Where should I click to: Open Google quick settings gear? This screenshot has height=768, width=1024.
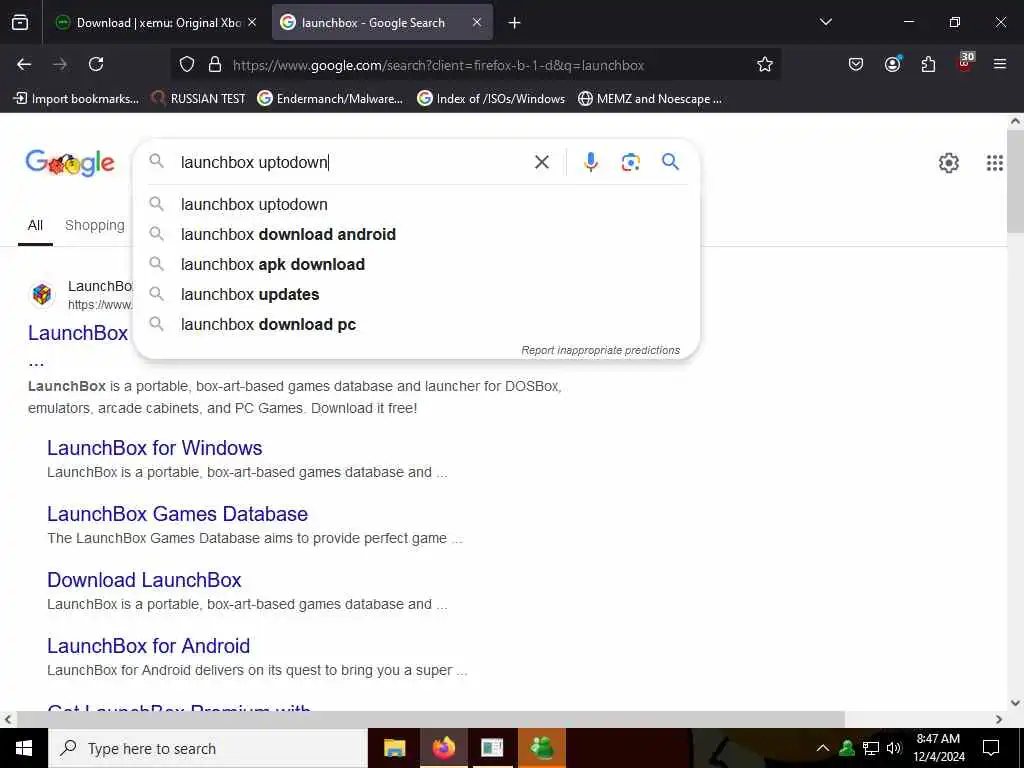click(x=948, y=163)
